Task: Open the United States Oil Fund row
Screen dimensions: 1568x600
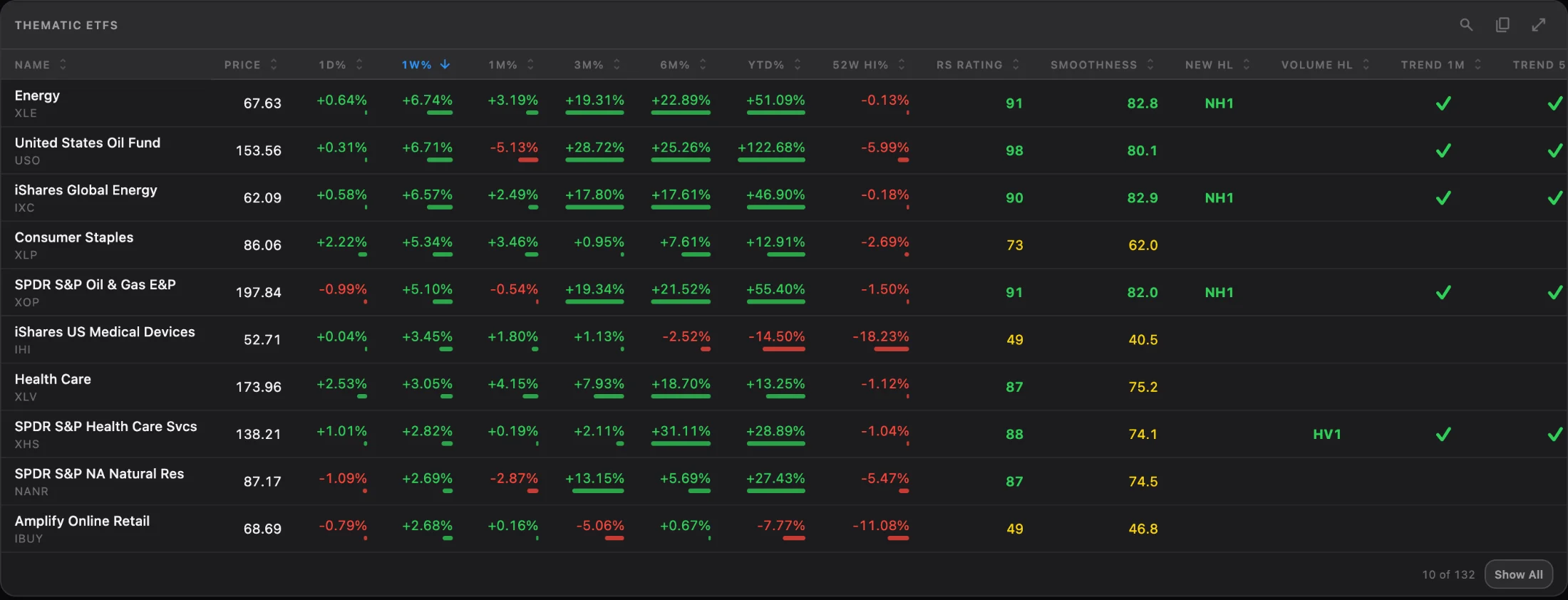Action: pos(784,150)
